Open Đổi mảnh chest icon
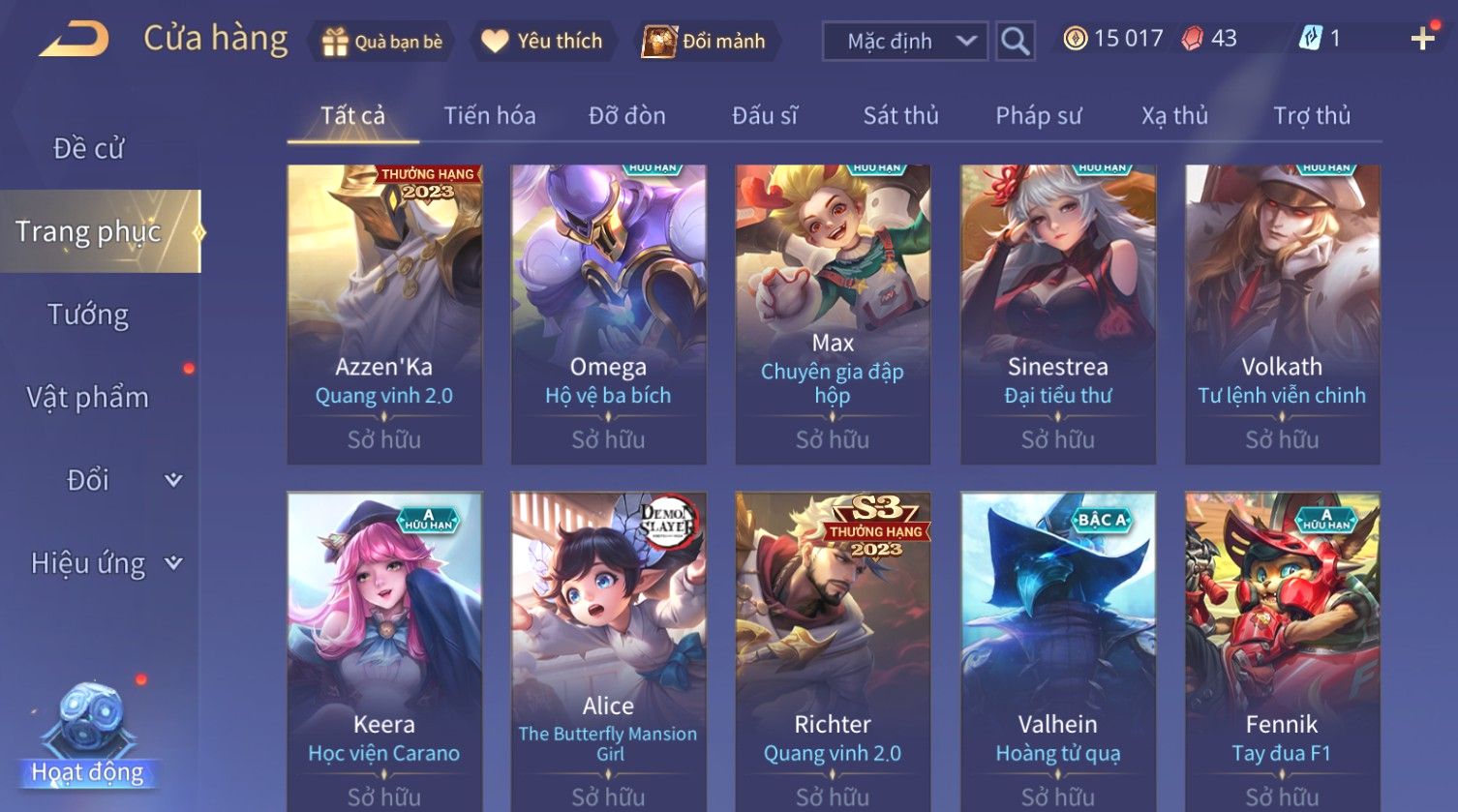This screenshot has width=1458, height=812. pos(659,42)
